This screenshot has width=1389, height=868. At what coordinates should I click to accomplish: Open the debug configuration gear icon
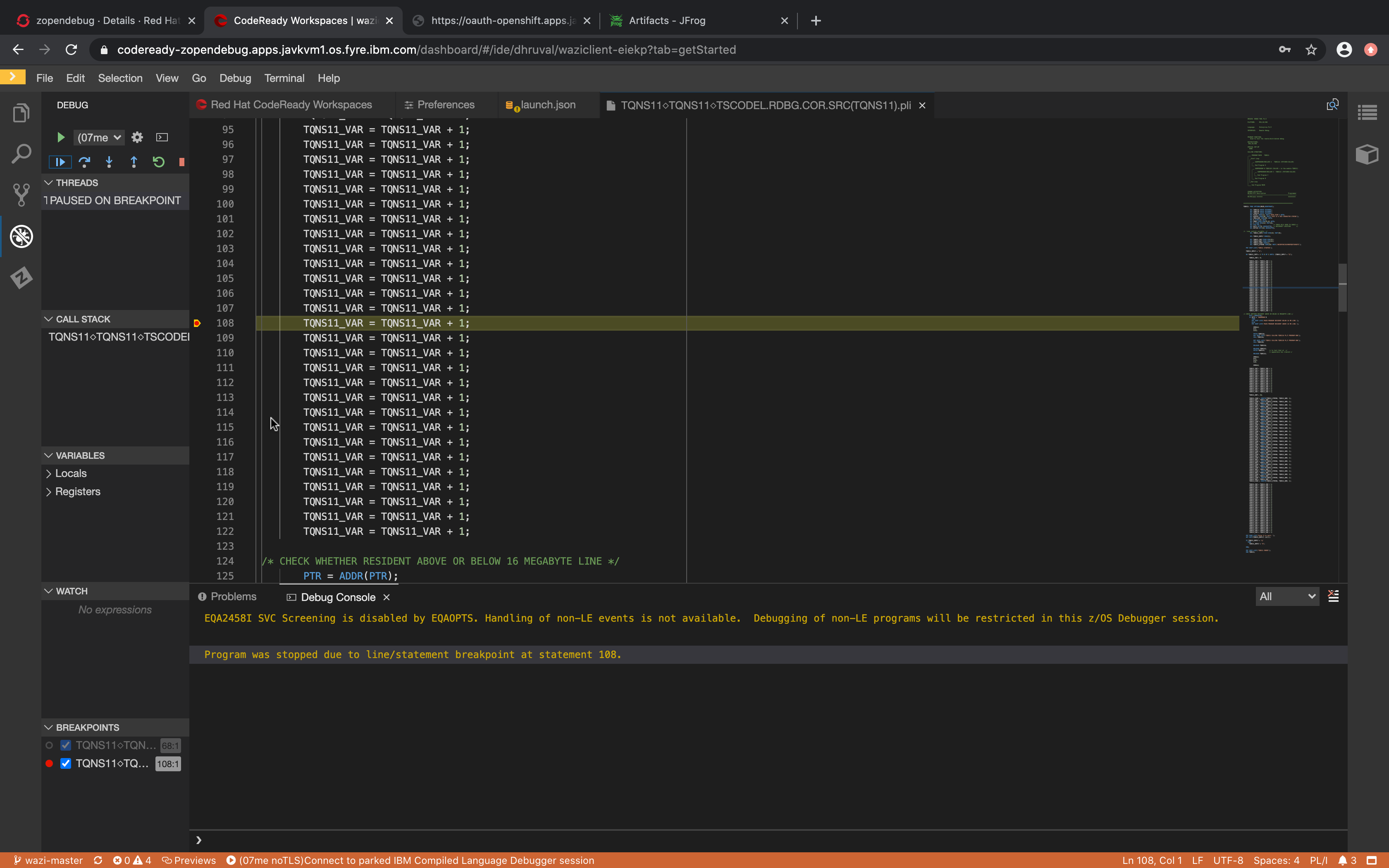pyautogui.click(x=136, y=137)
